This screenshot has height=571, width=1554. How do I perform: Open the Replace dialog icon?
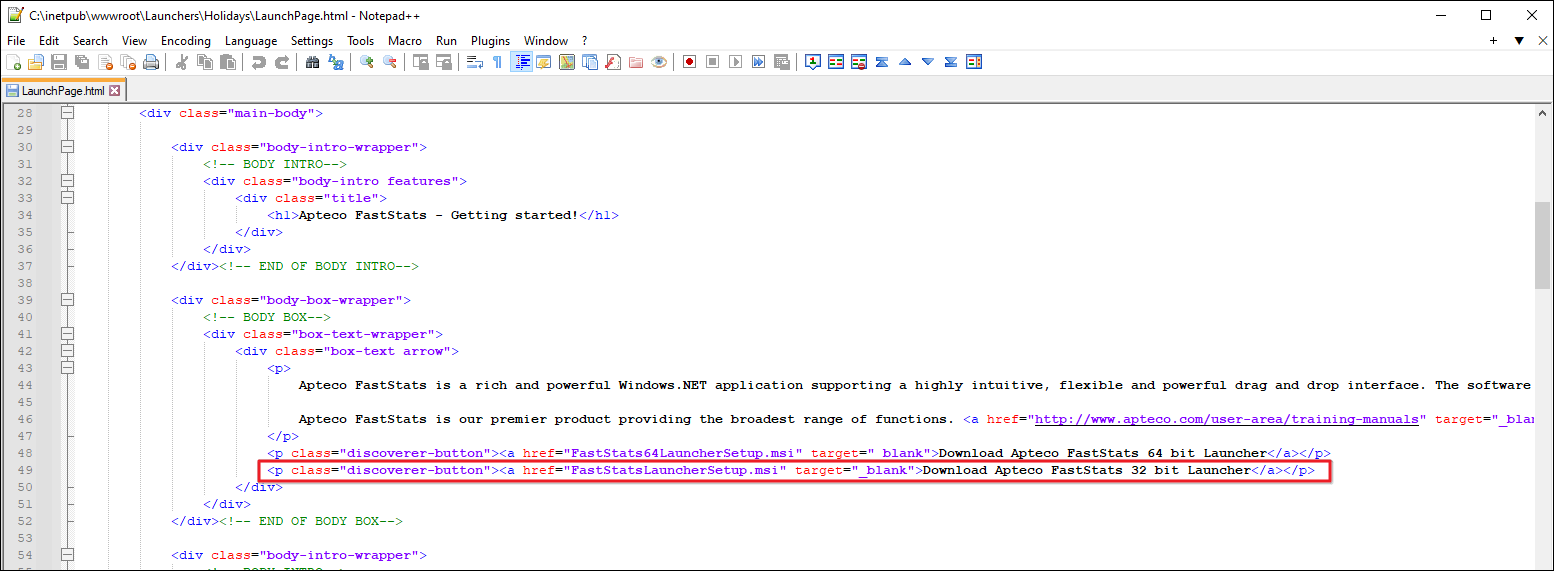coord(336,62)
